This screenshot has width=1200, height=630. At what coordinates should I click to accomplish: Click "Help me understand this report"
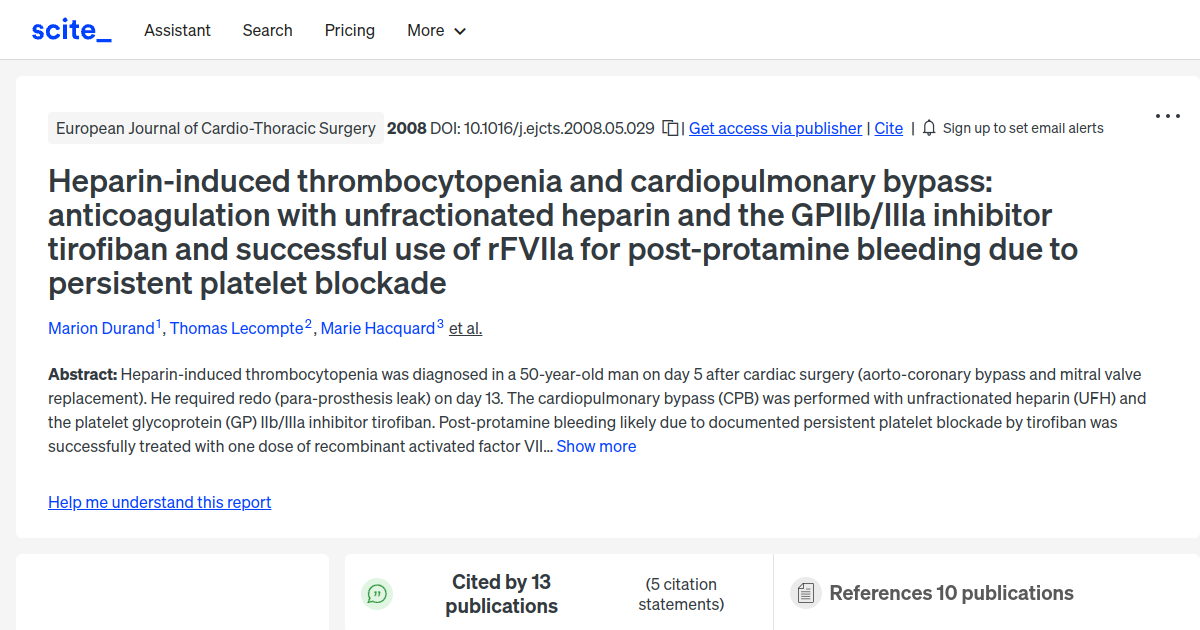click(x=159, y=502)
